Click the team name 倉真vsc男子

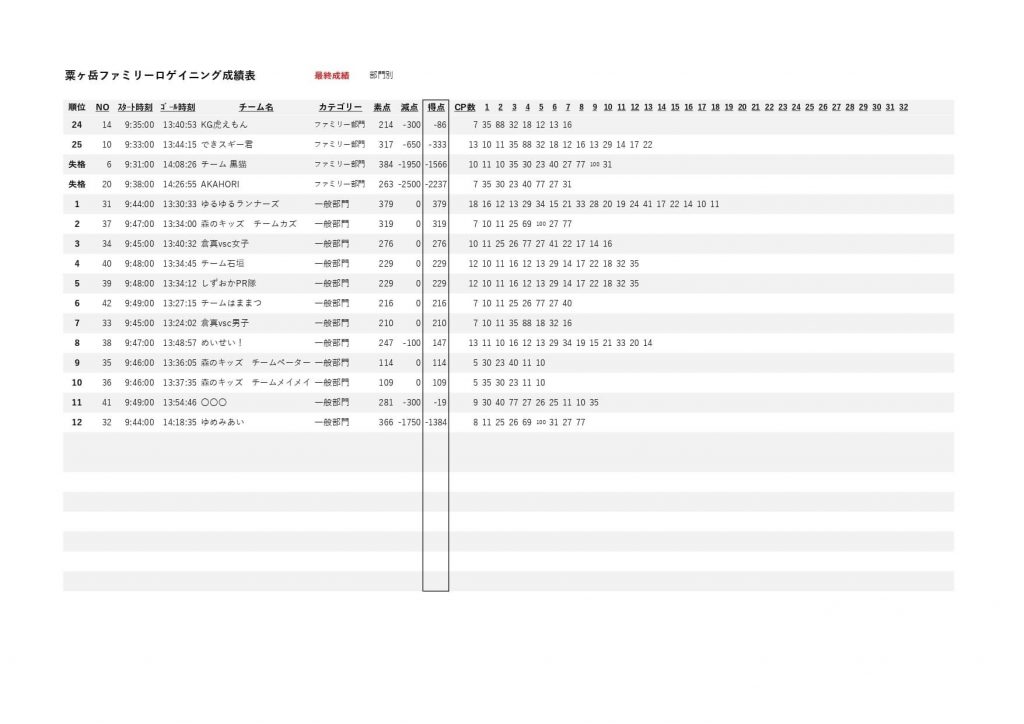click(x=225, y=323)
